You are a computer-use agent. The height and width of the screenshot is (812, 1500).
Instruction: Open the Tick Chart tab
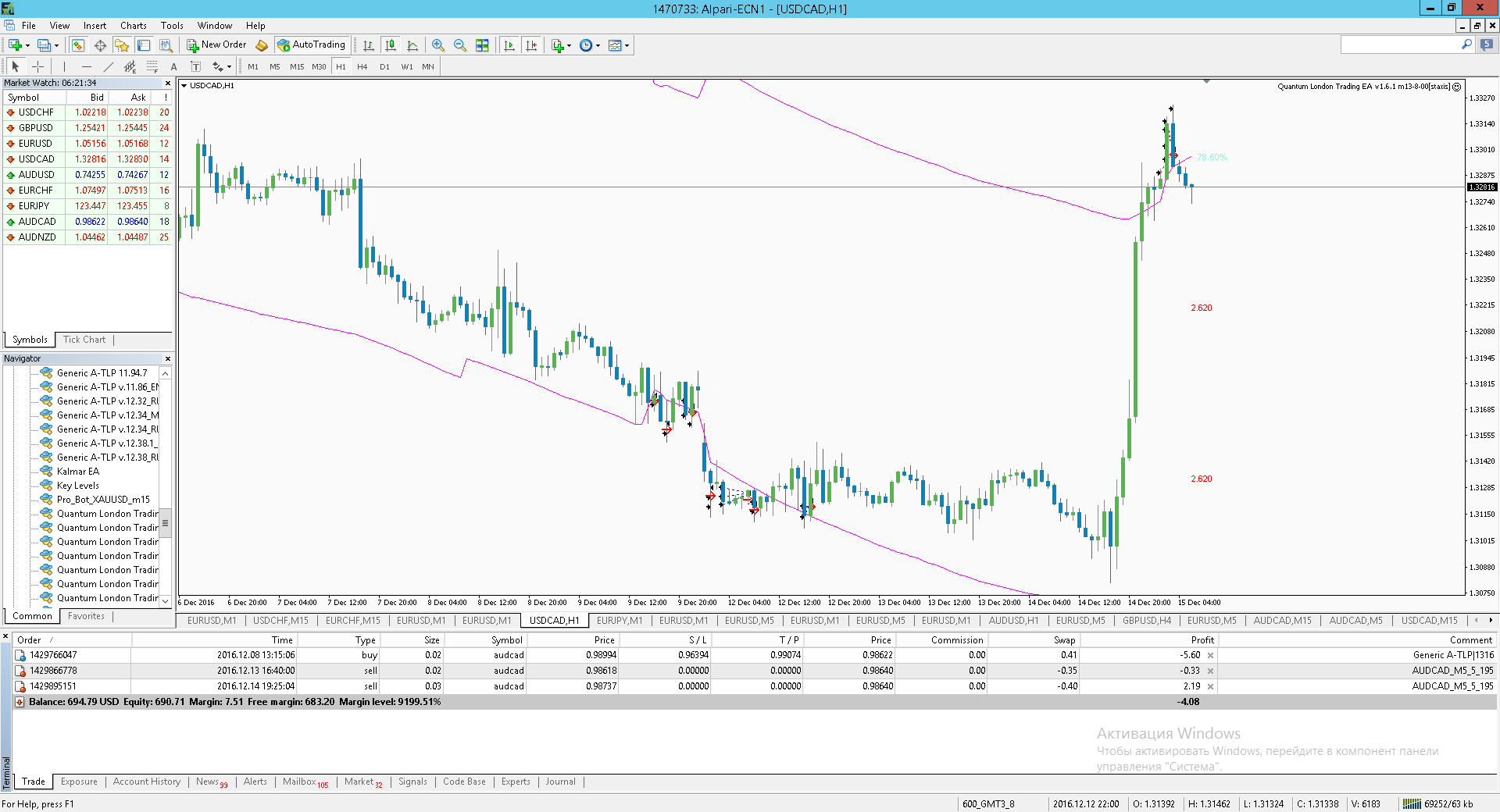(84, 340)
